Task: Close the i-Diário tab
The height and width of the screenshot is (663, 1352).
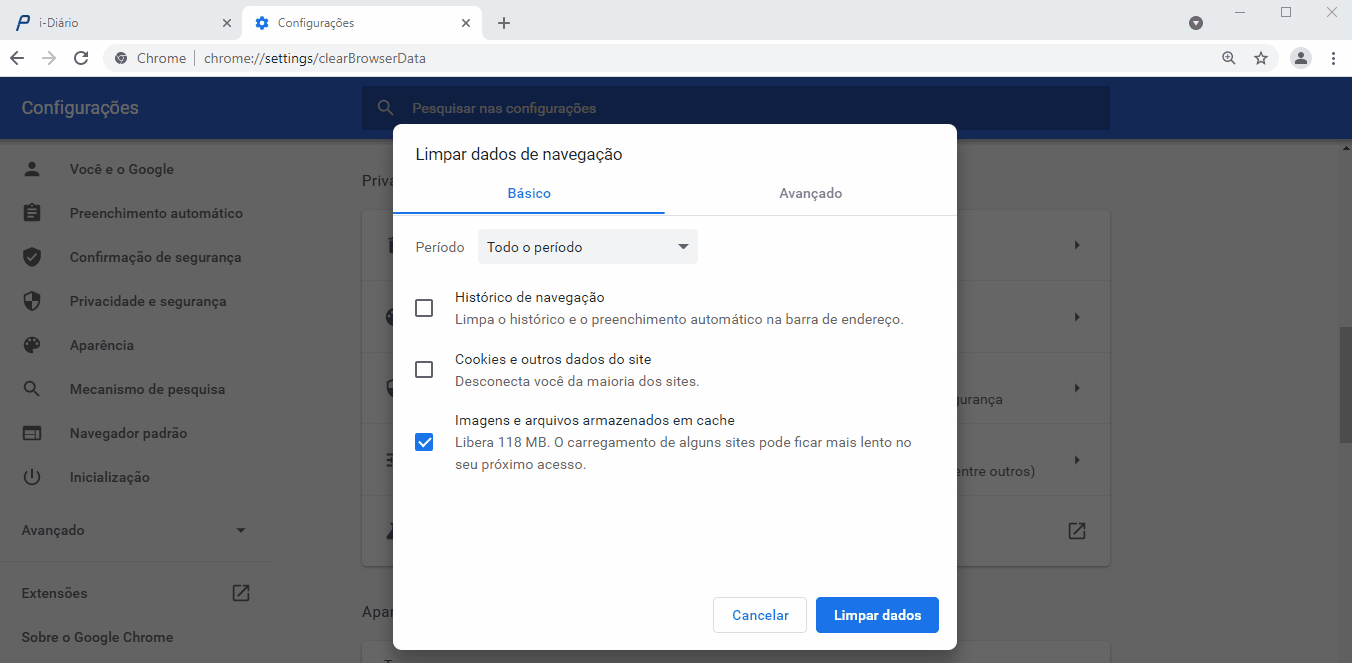Action: (226, 23)
